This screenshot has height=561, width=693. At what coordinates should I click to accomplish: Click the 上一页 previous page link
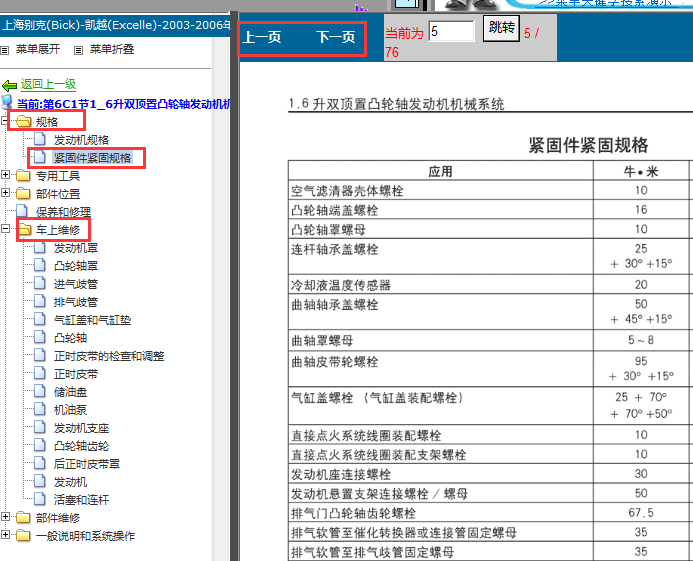click(x=262, y=37)
